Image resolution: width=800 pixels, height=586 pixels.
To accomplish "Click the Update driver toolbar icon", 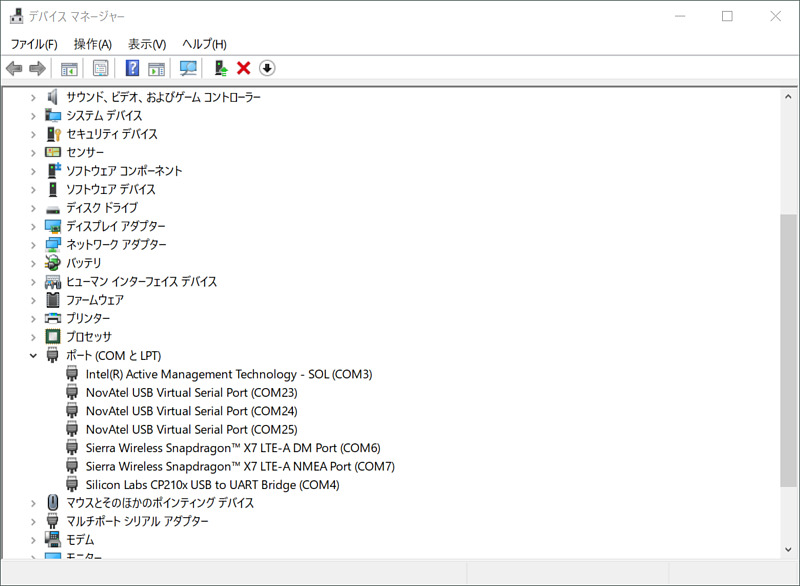I will [220, 68].
